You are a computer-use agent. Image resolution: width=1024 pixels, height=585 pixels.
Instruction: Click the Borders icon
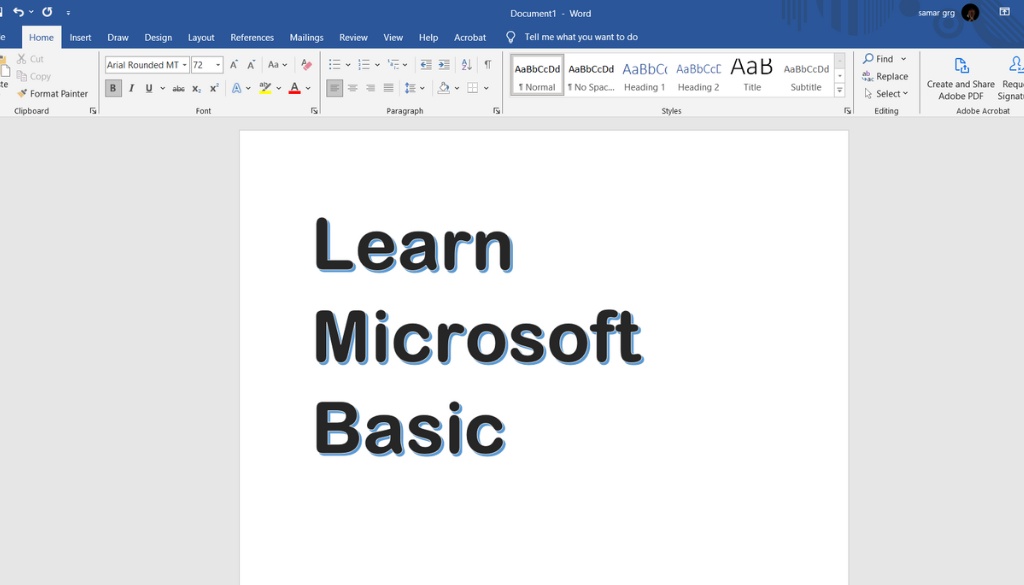pos(473,88)
